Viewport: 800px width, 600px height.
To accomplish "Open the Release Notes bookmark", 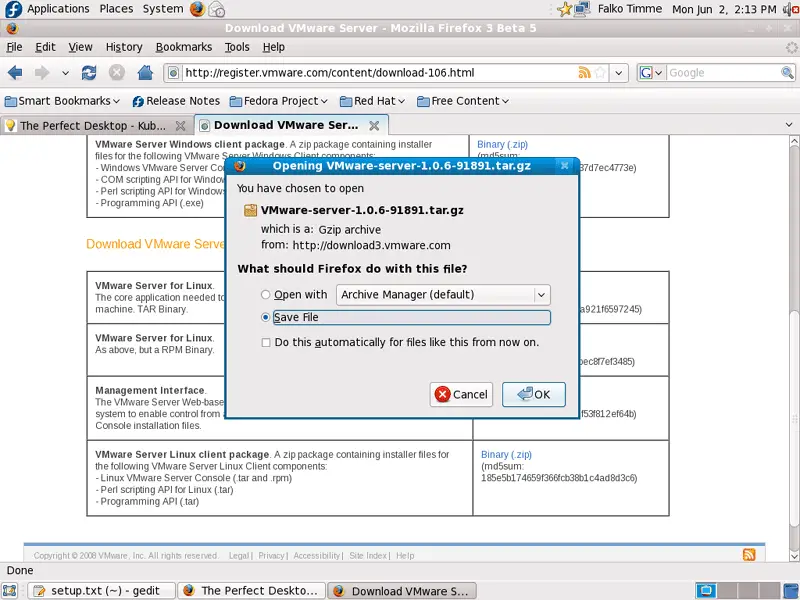I will [176, 101].
